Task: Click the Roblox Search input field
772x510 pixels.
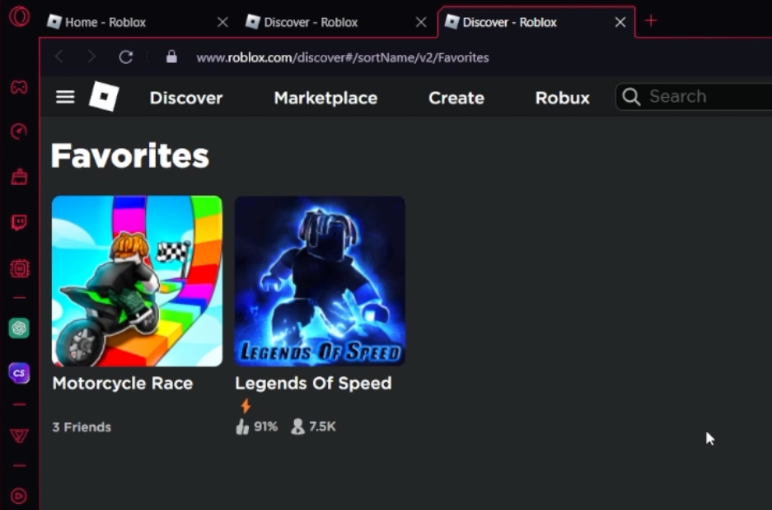Action: pos(694,96)
